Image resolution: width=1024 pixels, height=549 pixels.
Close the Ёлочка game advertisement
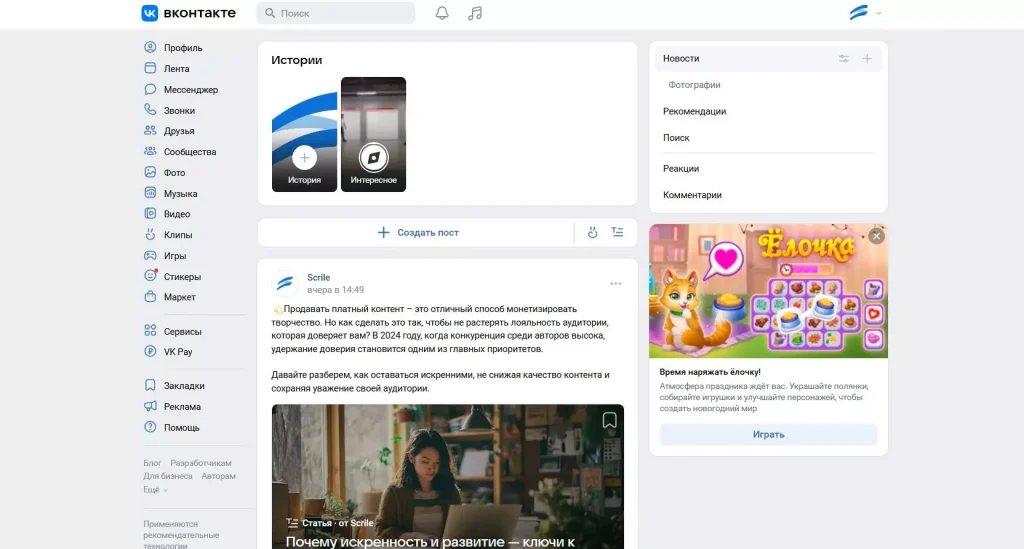876,236
